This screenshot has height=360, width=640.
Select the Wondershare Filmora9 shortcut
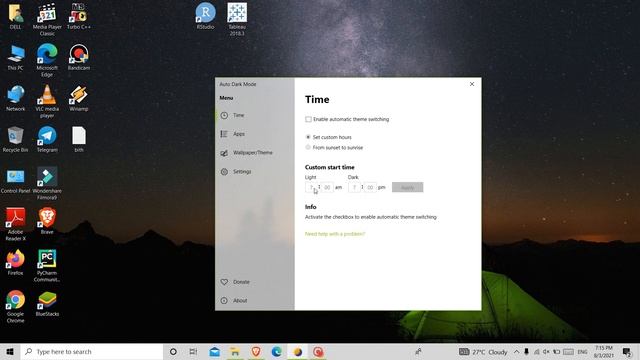coord(47,183)
